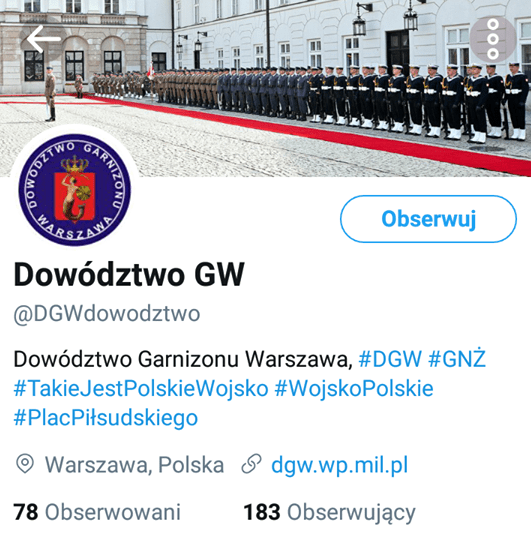Click the Dowództwo Garnizonu Warszawa bio text
Viewport: 531px width, 557px height.
(183, 359)
